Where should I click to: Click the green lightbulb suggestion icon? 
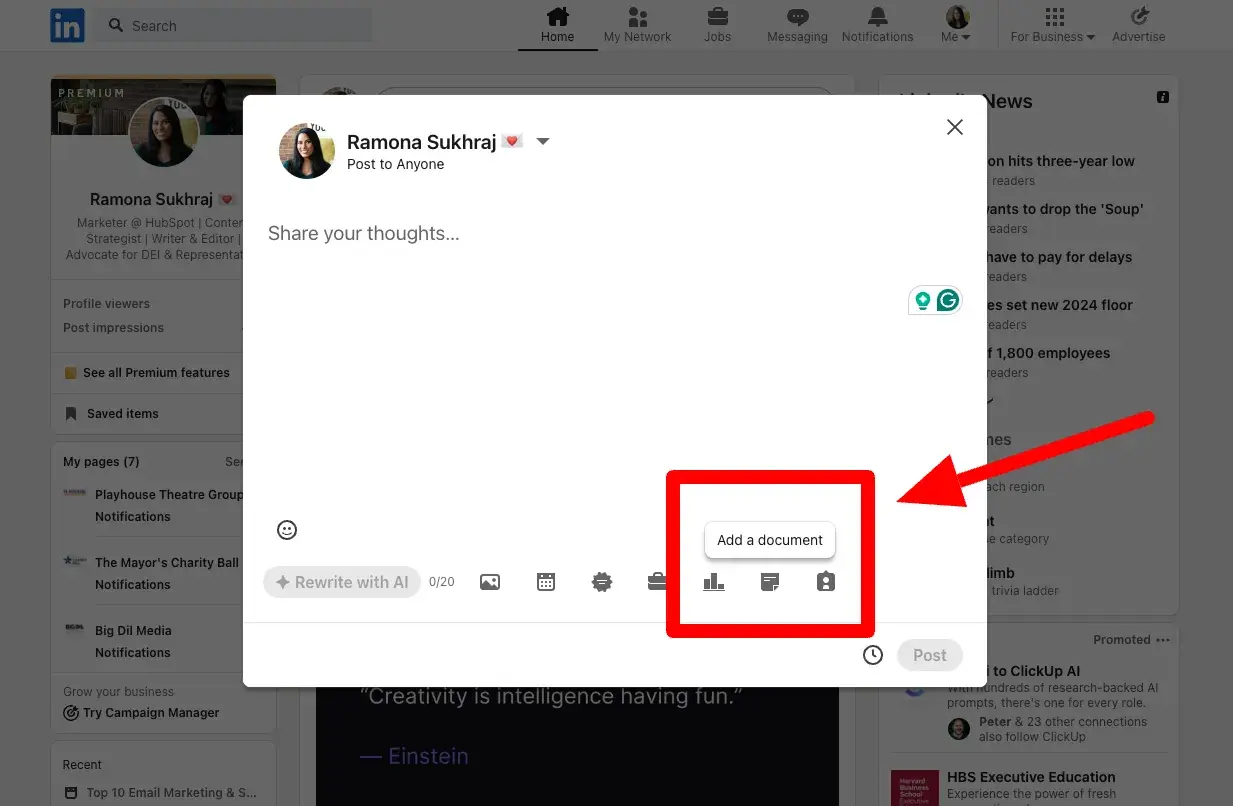922,300
